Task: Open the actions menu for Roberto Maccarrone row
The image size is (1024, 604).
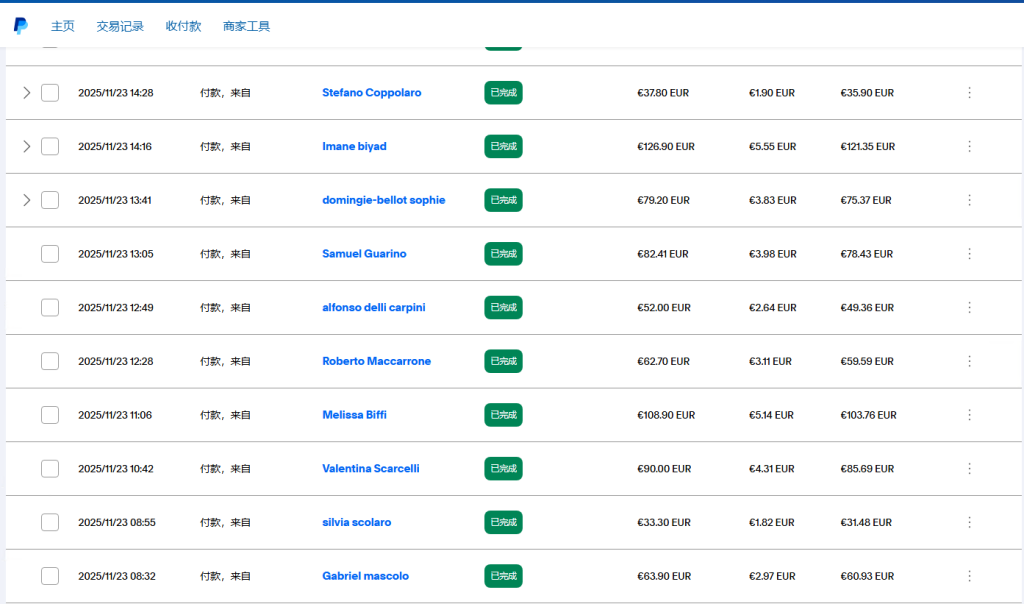Action: [x=968, y=361]
